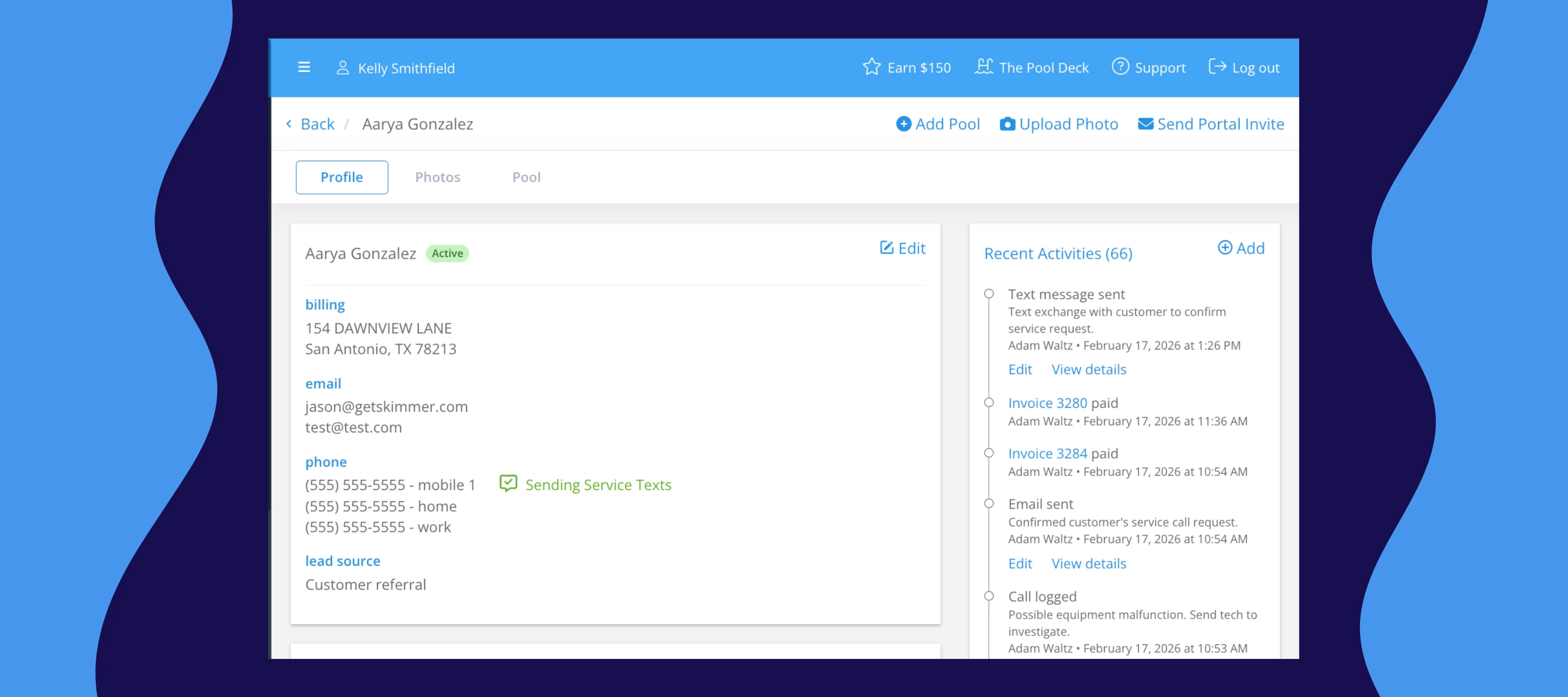Click the user profile icon beside Kelly Smithfield
The width and height of the screenshot is (1568, 697).
[342, 68]
